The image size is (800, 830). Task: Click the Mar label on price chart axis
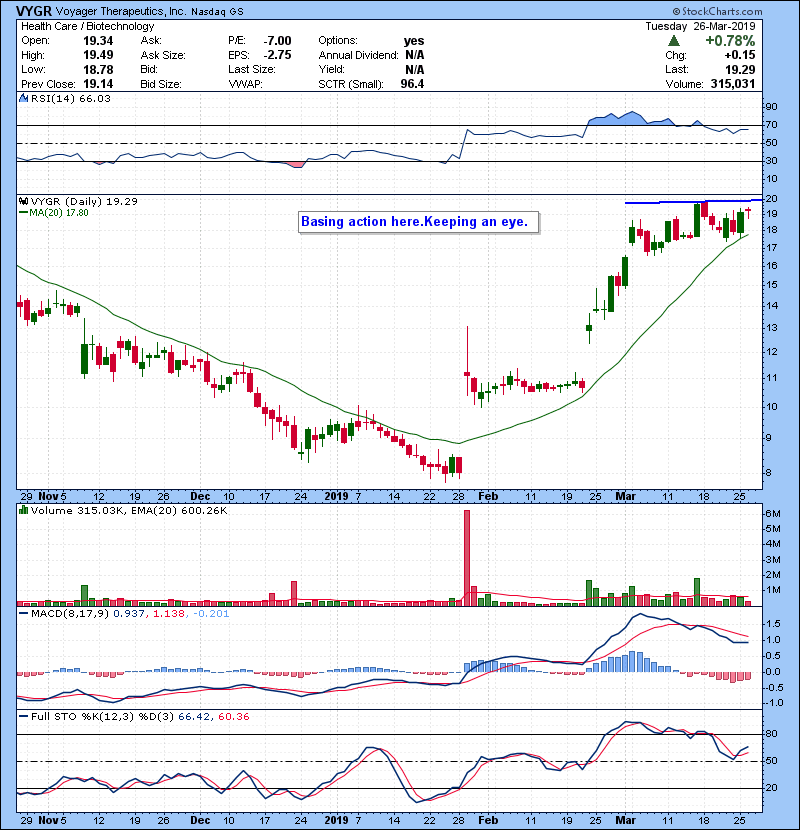(625, 497)
